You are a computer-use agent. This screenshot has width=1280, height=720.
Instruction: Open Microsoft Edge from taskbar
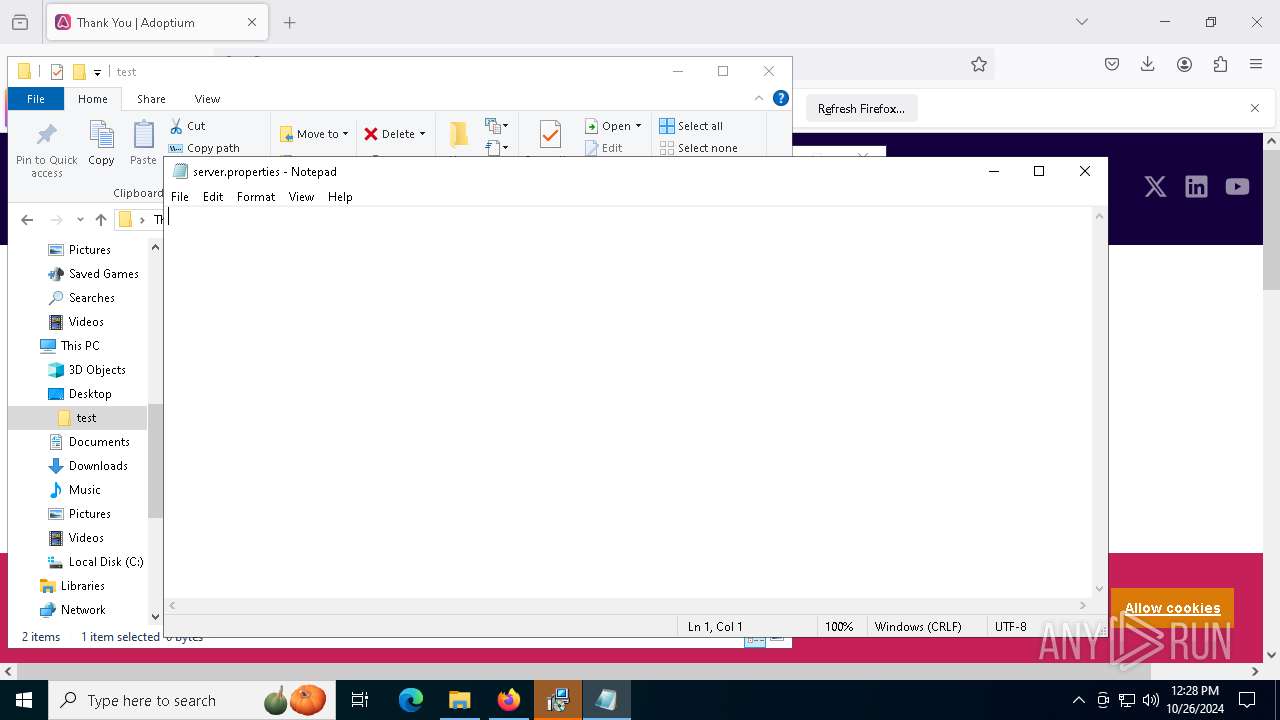pos(411,700)
